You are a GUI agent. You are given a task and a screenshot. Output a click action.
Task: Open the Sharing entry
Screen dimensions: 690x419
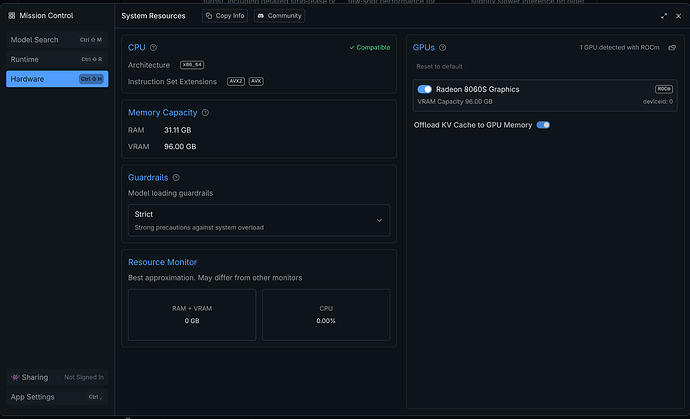tap(57, 377)
